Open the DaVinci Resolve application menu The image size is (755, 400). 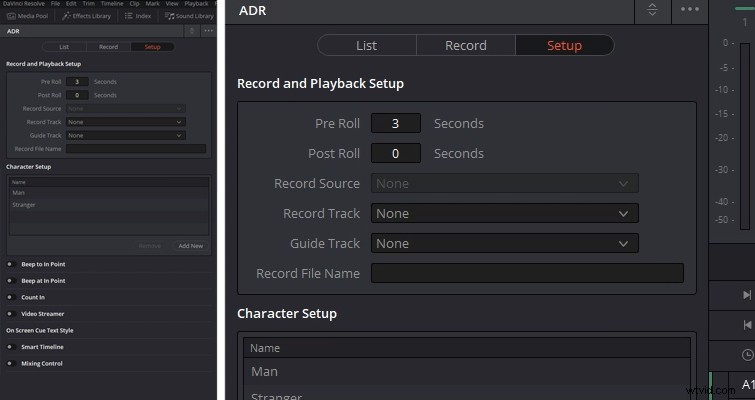tap(24, 3)
